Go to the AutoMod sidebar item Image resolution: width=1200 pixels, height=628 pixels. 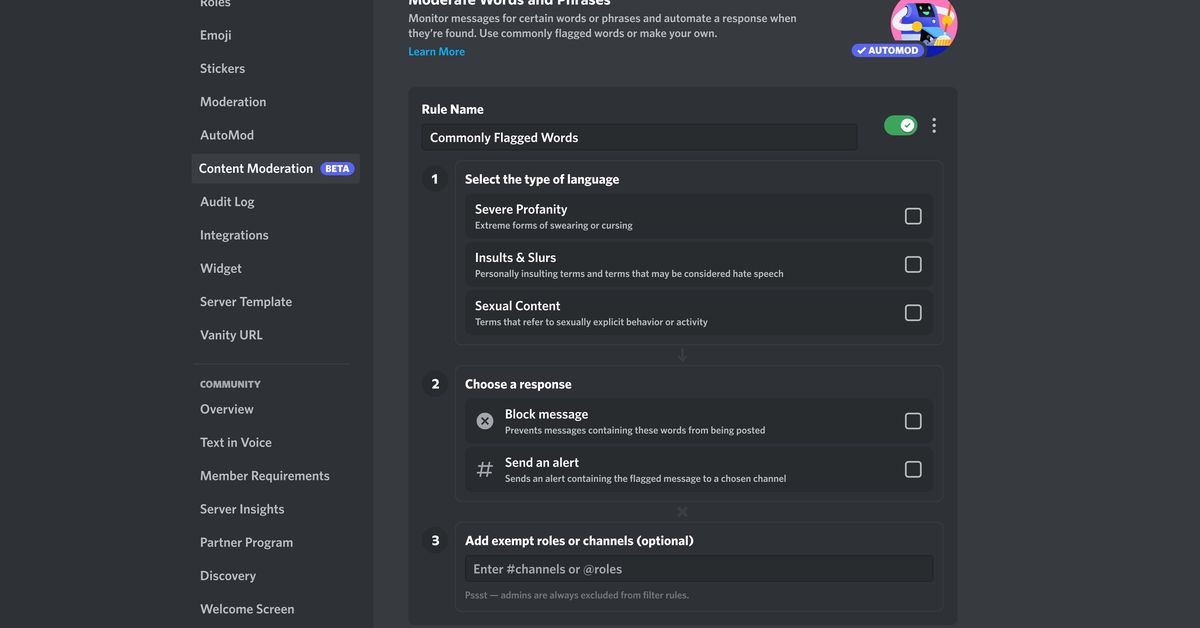click(227, 135)
